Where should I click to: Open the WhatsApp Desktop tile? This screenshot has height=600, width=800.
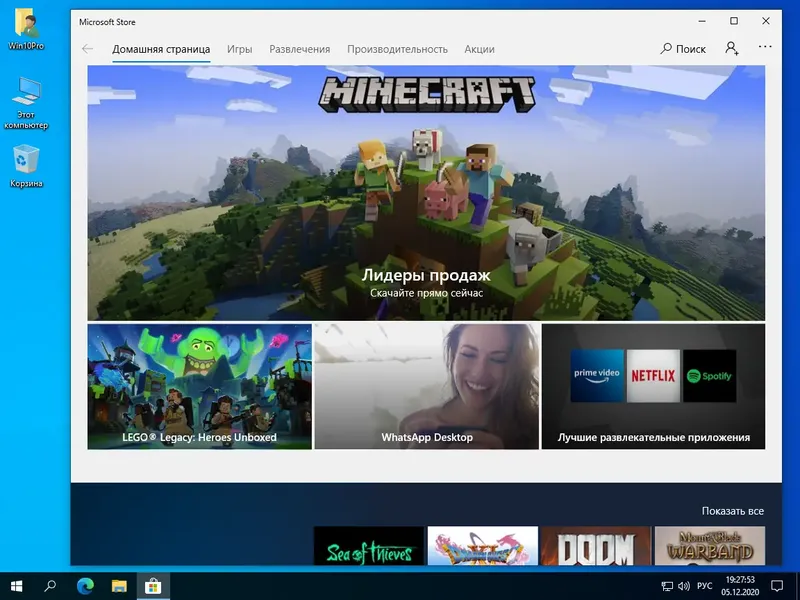coord(427,387)
